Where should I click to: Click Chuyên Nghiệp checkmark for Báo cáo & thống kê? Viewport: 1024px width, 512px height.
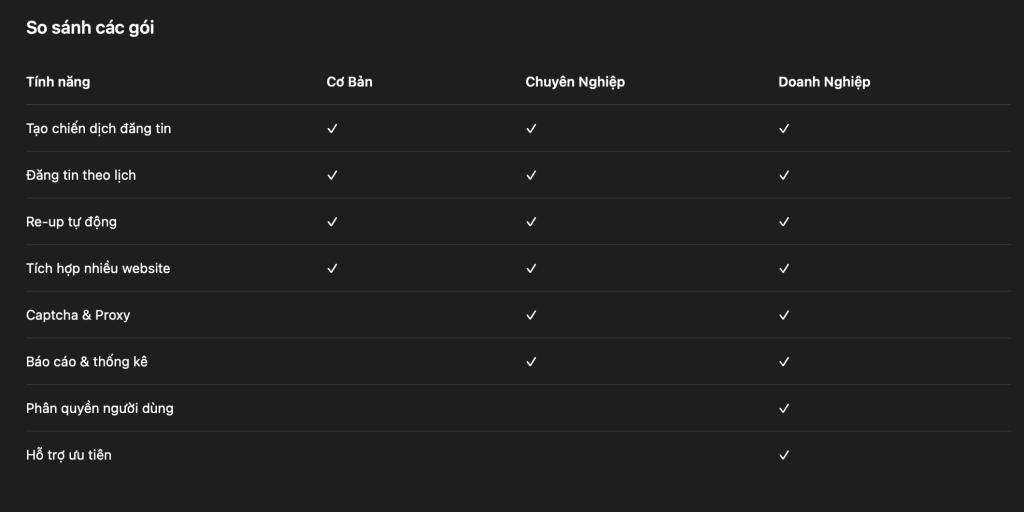[531, 361]
